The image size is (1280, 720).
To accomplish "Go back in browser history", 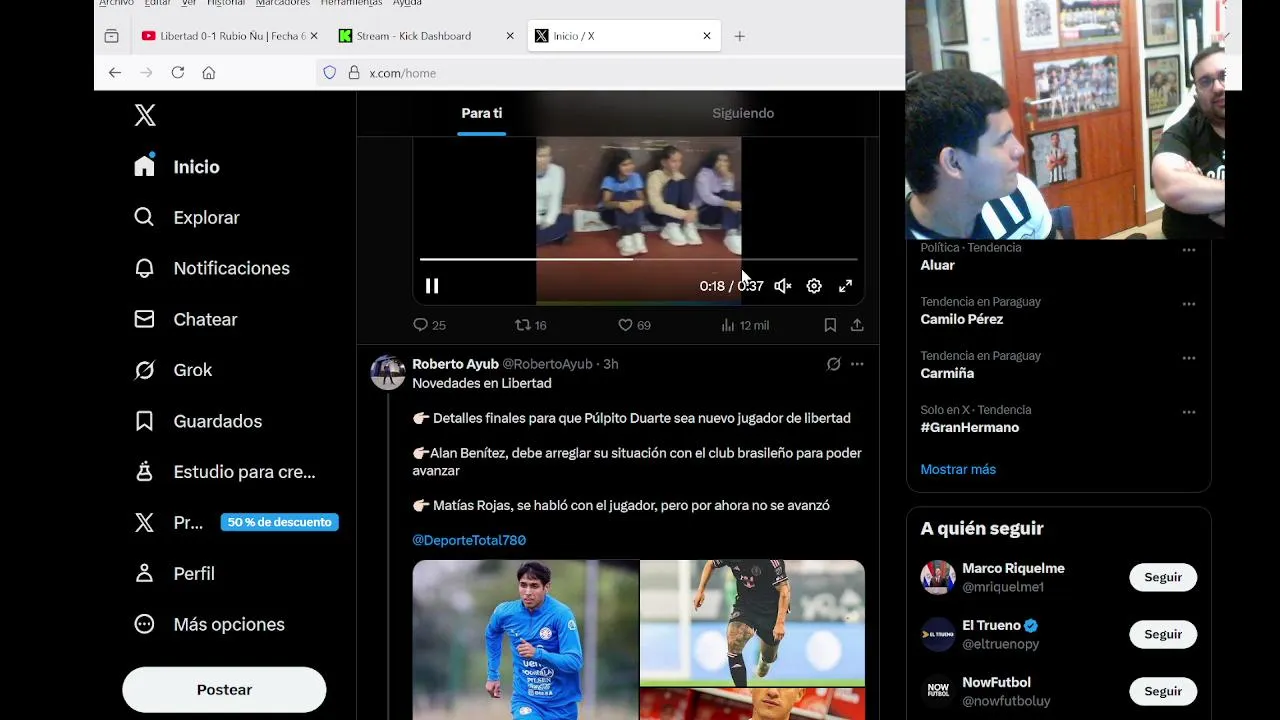I will pyautogui.click(x=115, y=73).
